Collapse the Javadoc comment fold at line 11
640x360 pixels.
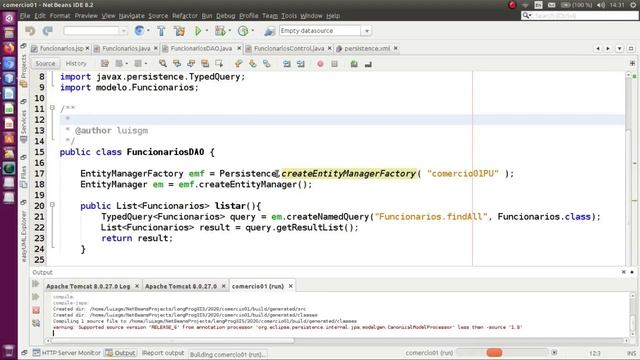click(52, 108)
